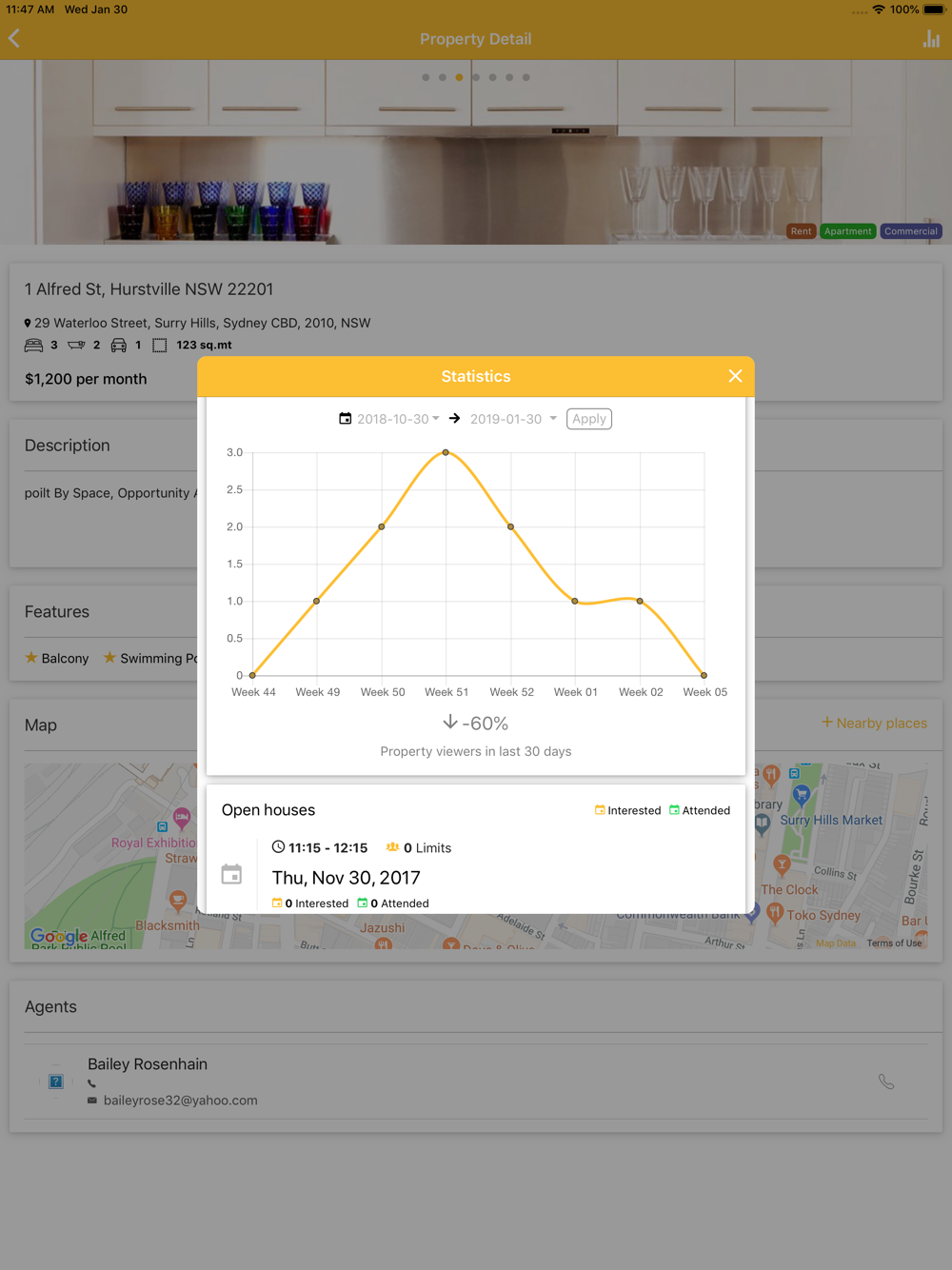Viewport: 952px width, 1270px height.
Task: Click the 1 Alfred St, Hurstville title
Action: 149,289
